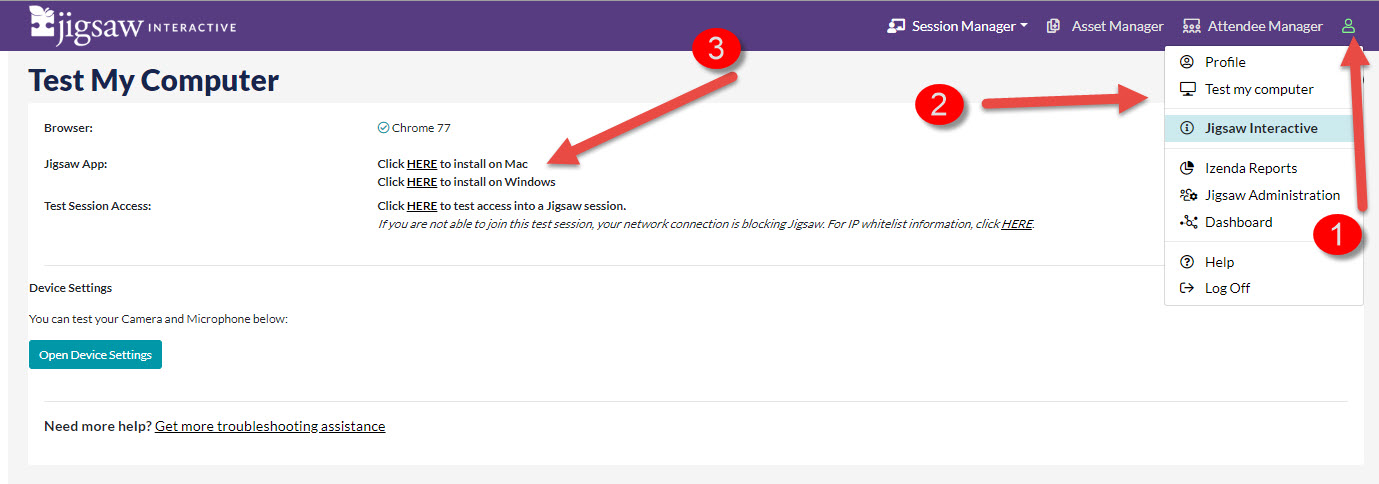Image resolution: width=1379 pixels, height=484 pixels.
Task: Choose Test my computer menu entry
Action: [x=1258, y=89]
